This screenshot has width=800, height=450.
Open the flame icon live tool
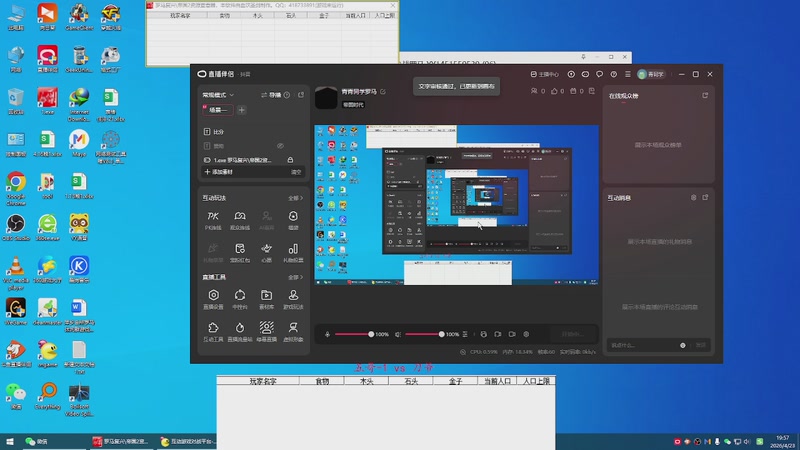click(x=240, y=331)
